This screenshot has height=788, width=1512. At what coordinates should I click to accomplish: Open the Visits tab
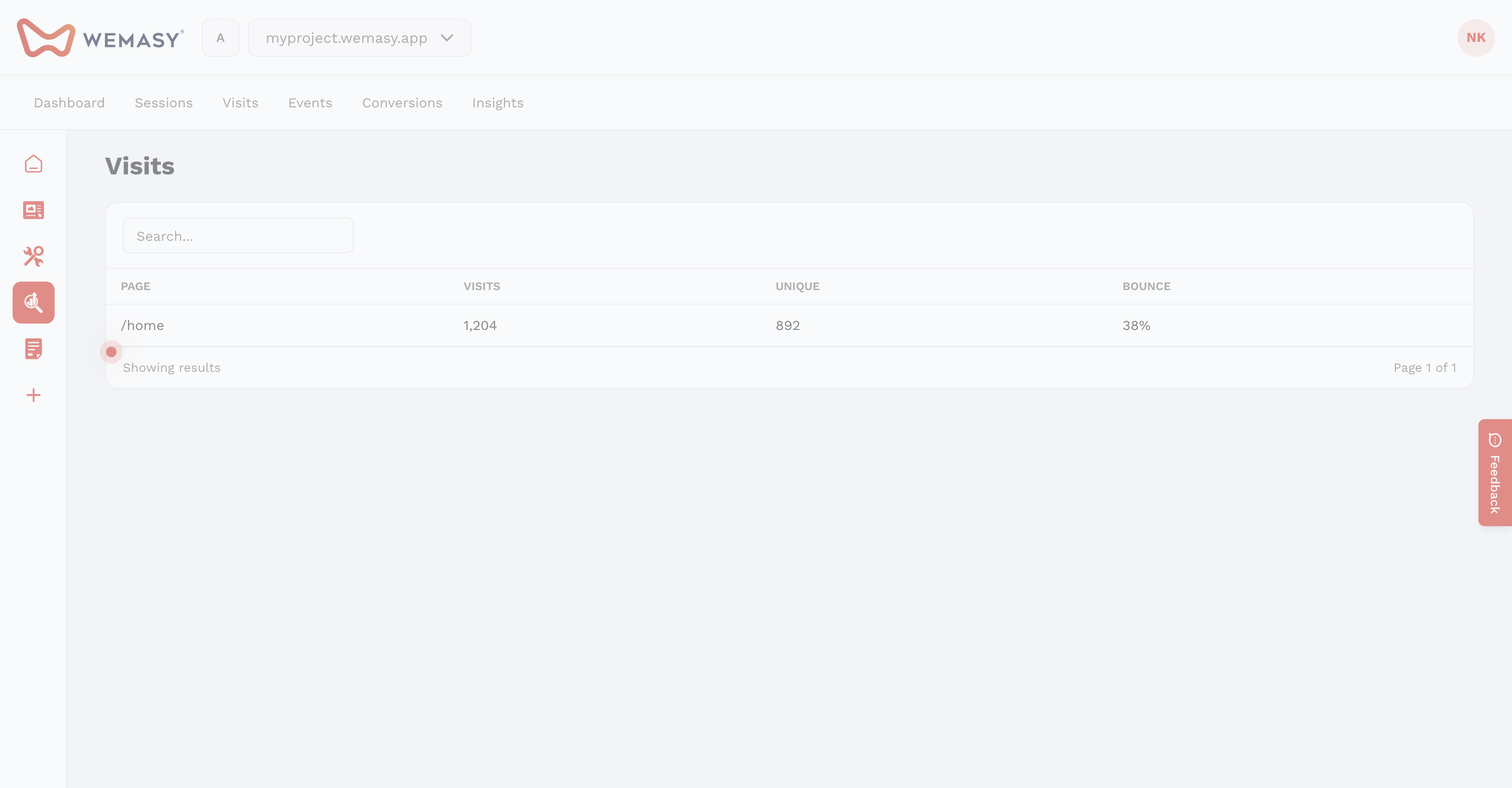tap(241, 103)
